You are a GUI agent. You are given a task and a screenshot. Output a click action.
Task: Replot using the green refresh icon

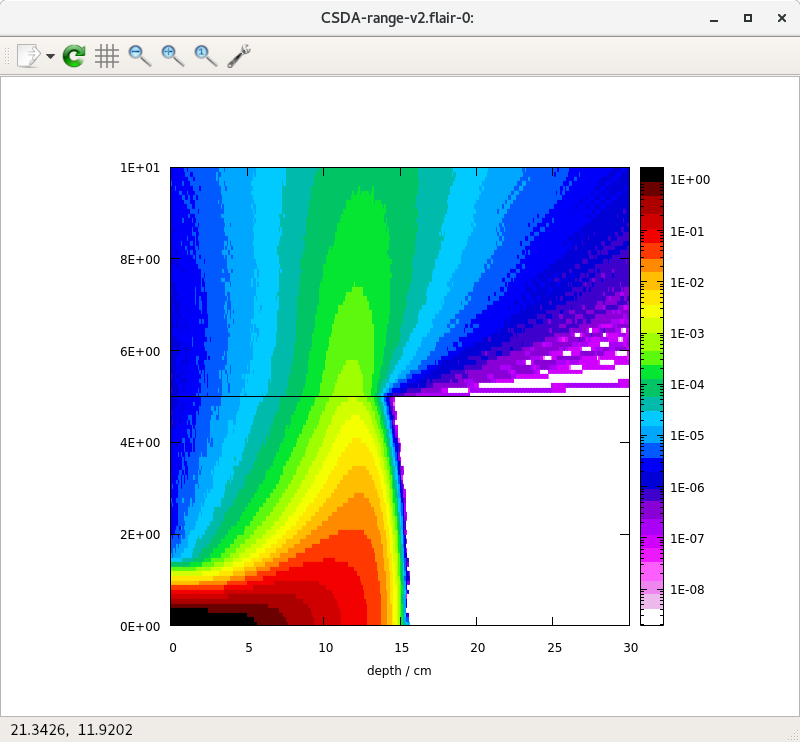74,56
